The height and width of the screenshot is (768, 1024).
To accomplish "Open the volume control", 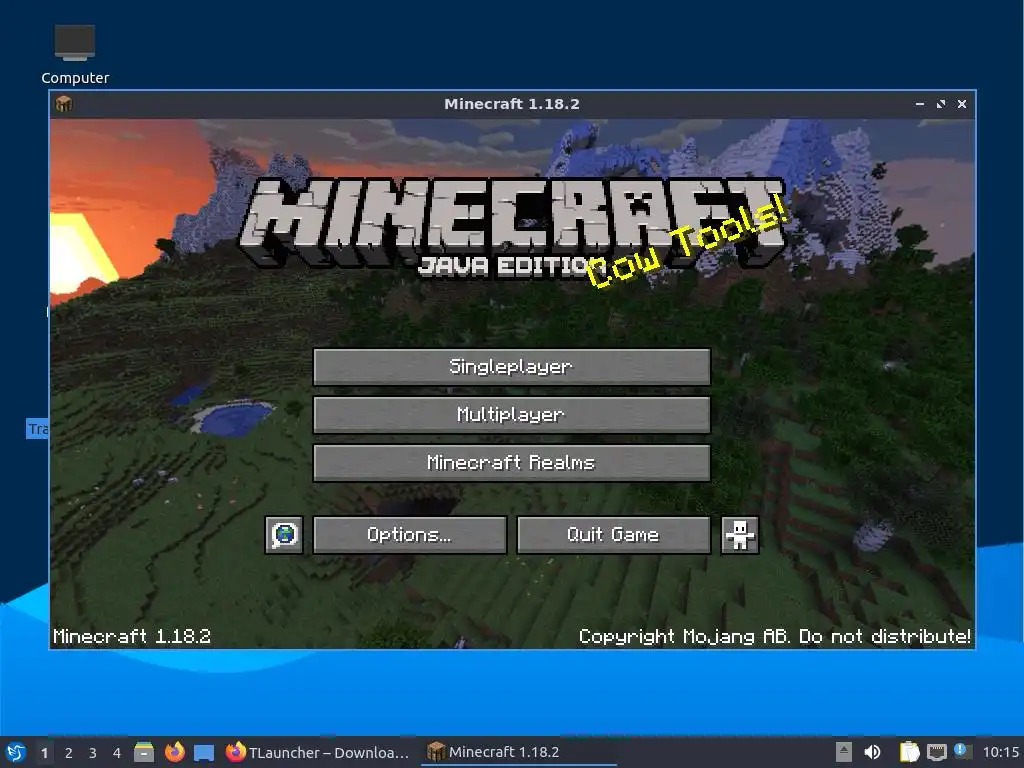I will click(872, 752).
